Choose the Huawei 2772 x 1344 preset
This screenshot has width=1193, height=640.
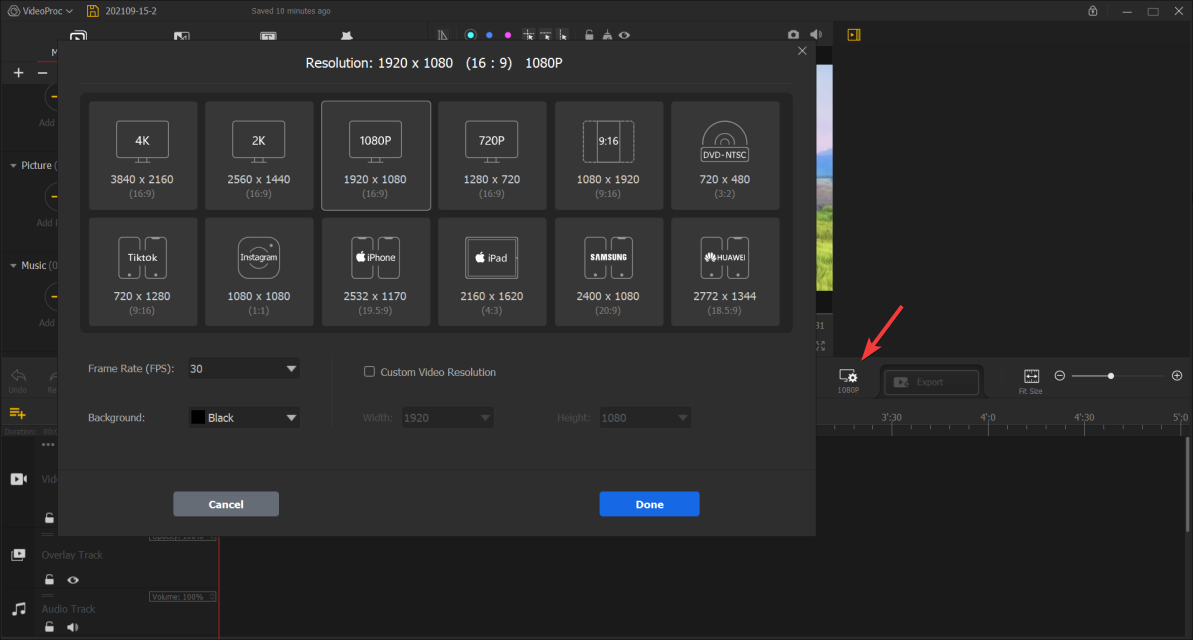pos(725,272)
